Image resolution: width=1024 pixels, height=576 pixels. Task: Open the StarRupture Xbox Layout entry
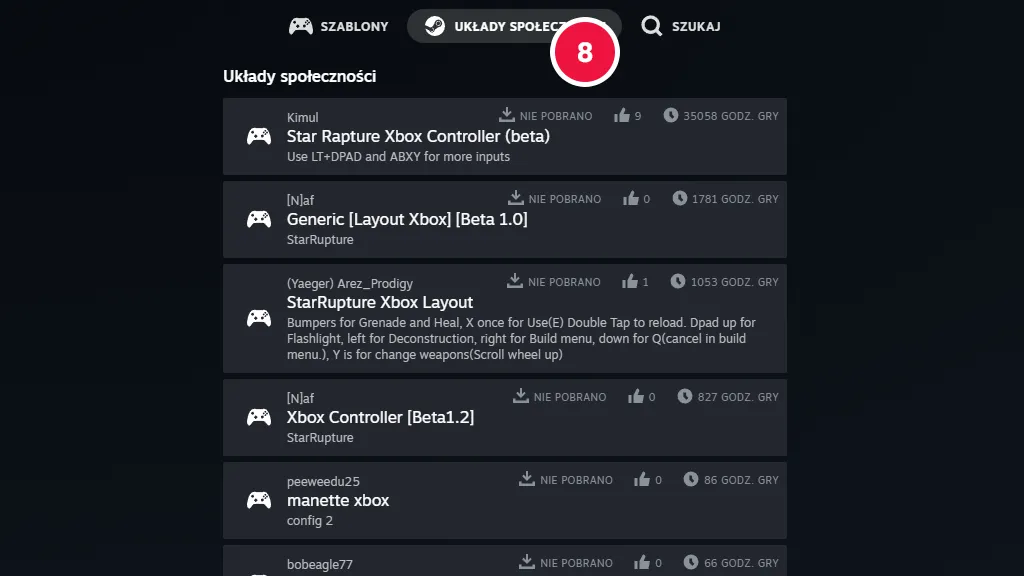504,319
